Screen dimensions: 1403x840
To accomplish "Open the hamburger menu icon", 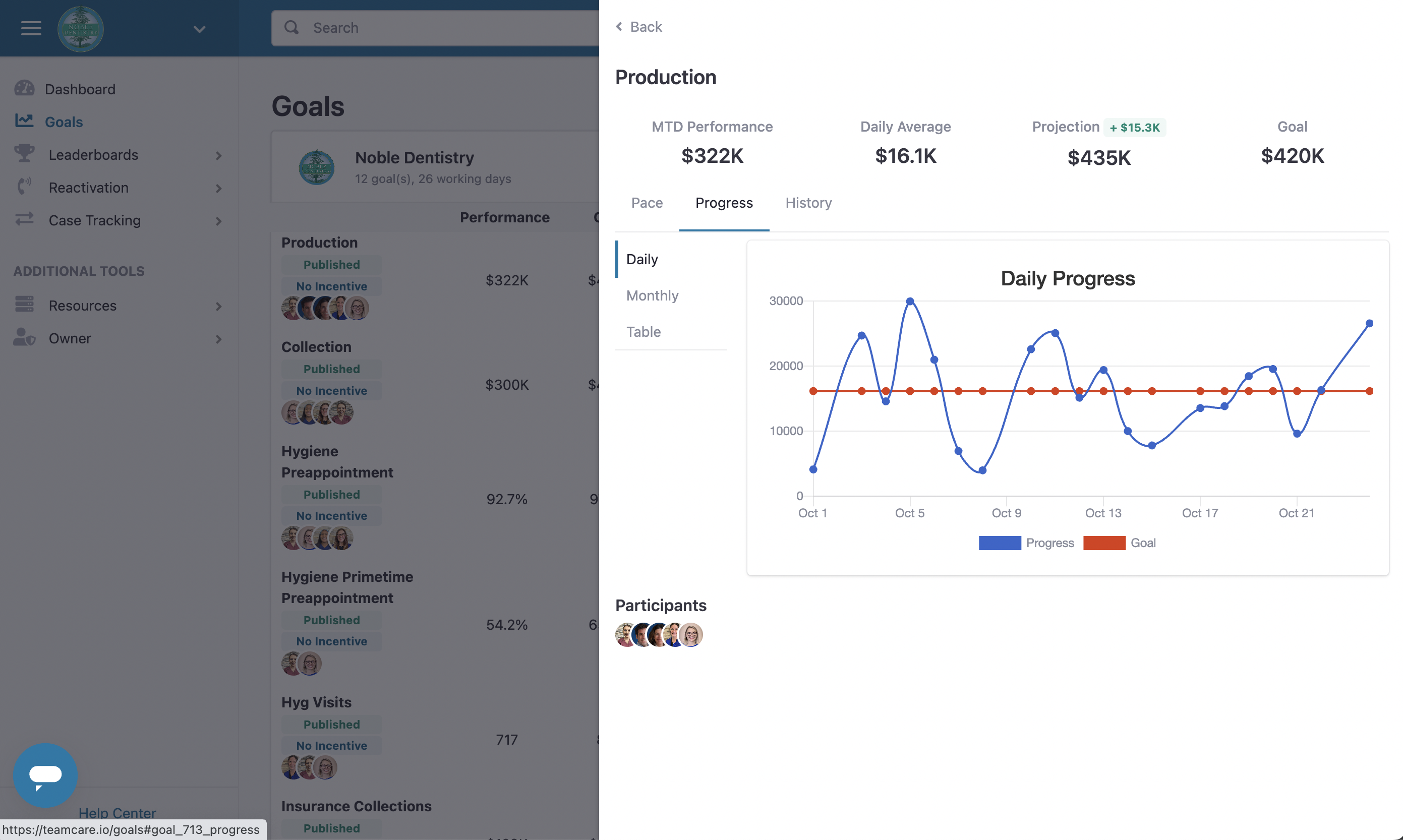I will [31, 28].
